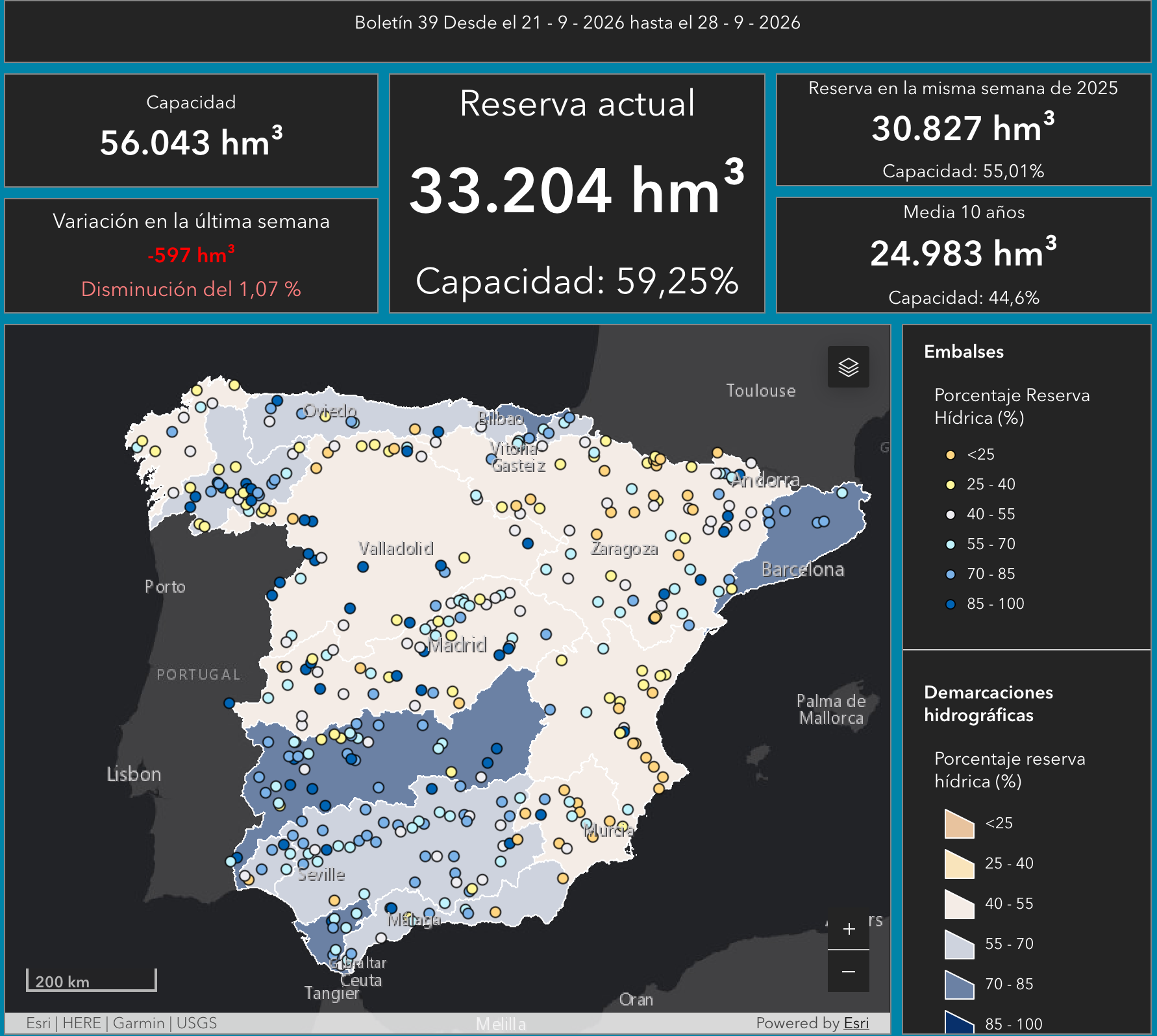The width and height of the screenshot is (1157, 1036).
Task: Click the <25 reservoir legend dot
Action: [951, 455]
